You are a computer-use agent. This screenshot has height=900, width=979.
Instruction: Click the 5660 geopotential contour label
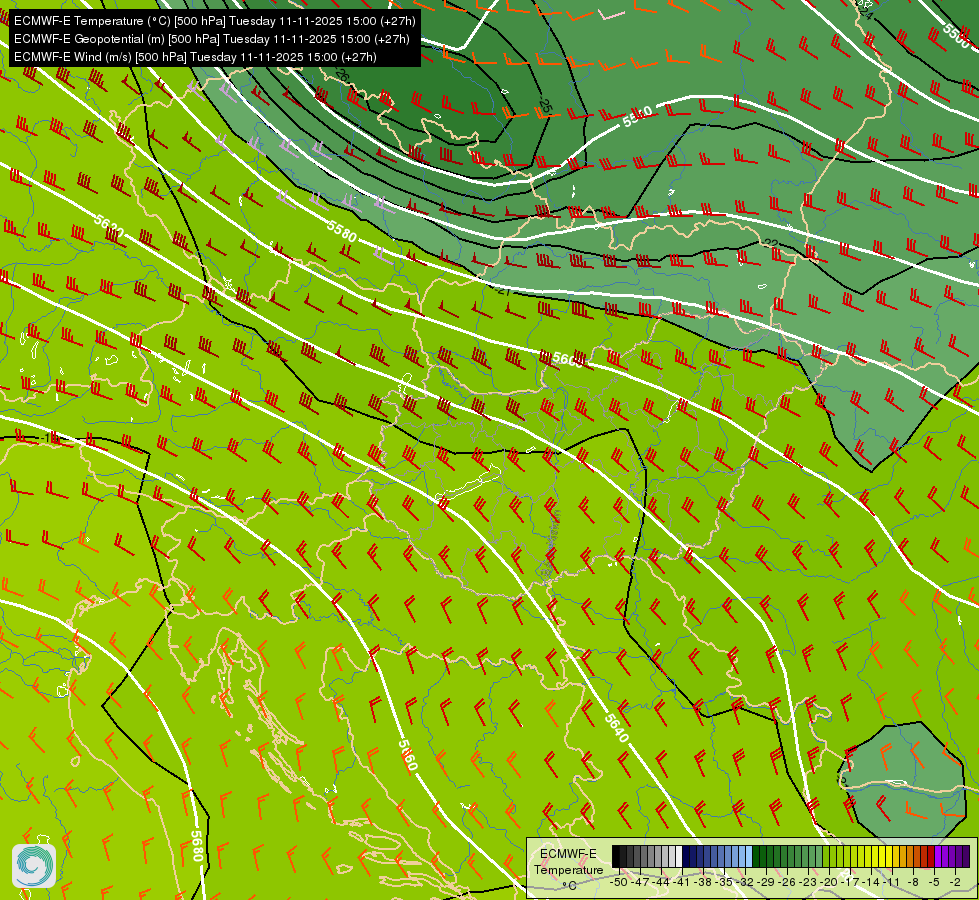407,754
